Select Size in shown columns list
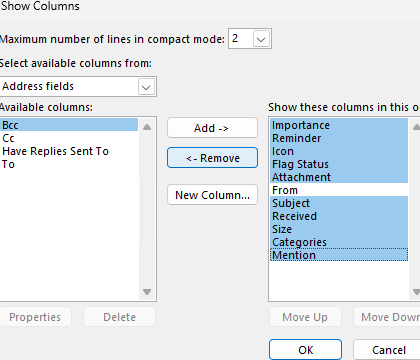 pyautogui.click(x=339, y=229)
